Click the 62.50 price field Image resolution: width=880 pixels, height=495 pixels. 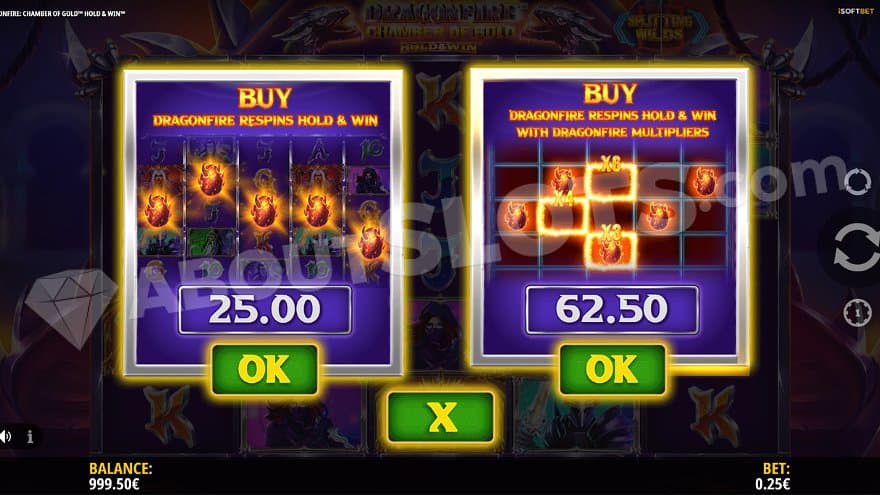(x=612, y=310)
